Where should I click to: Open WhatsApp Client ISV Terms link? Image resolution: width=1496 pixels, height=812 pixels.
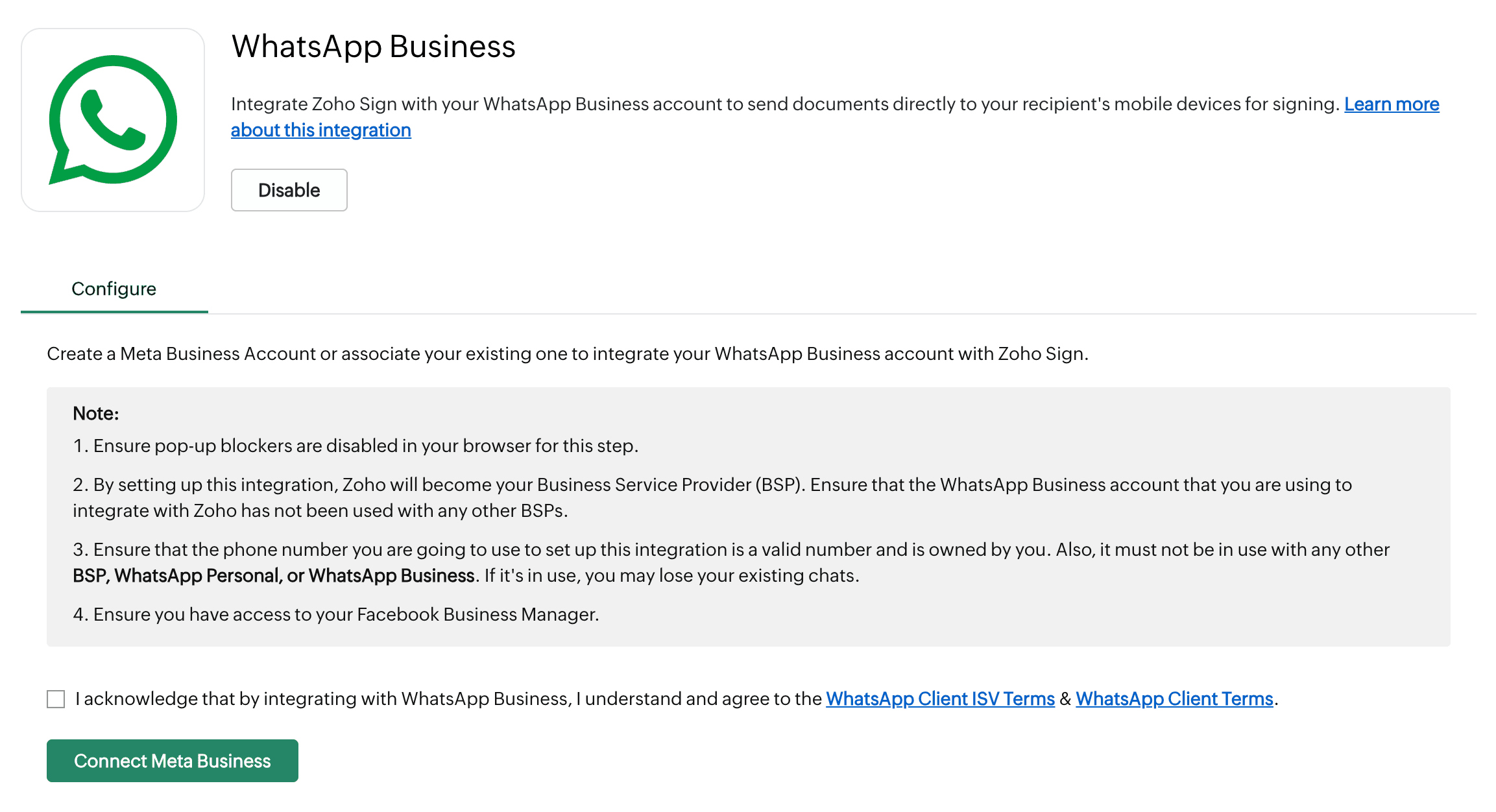[939, 699]
